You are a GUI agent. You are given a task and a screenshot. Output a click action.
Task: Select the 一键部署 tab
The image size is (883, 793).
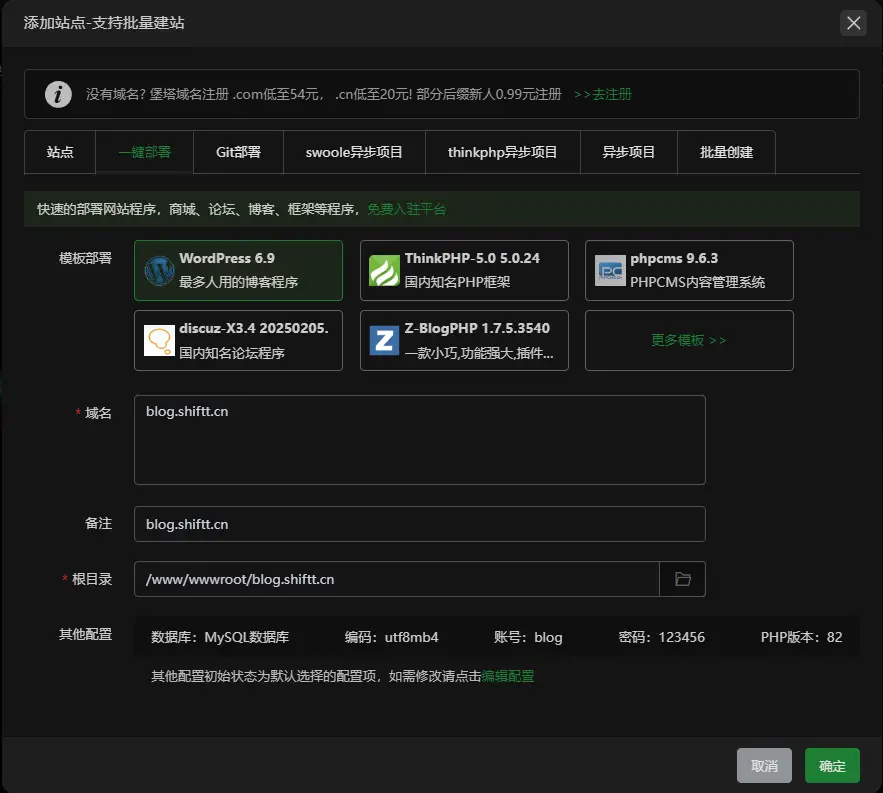(145, 152)
